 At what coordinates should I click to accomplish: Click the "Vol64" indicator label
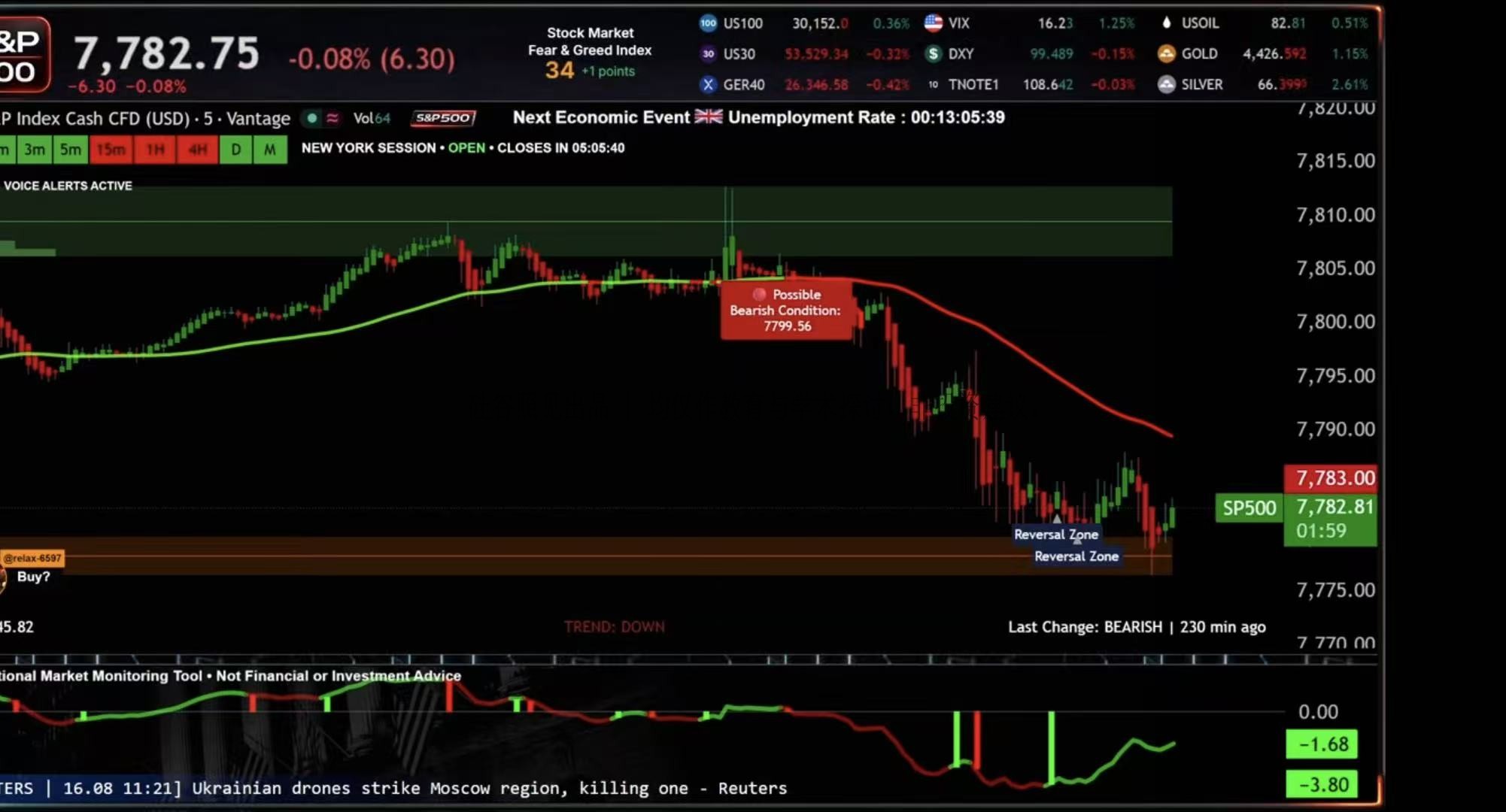(x=372, y=118)
